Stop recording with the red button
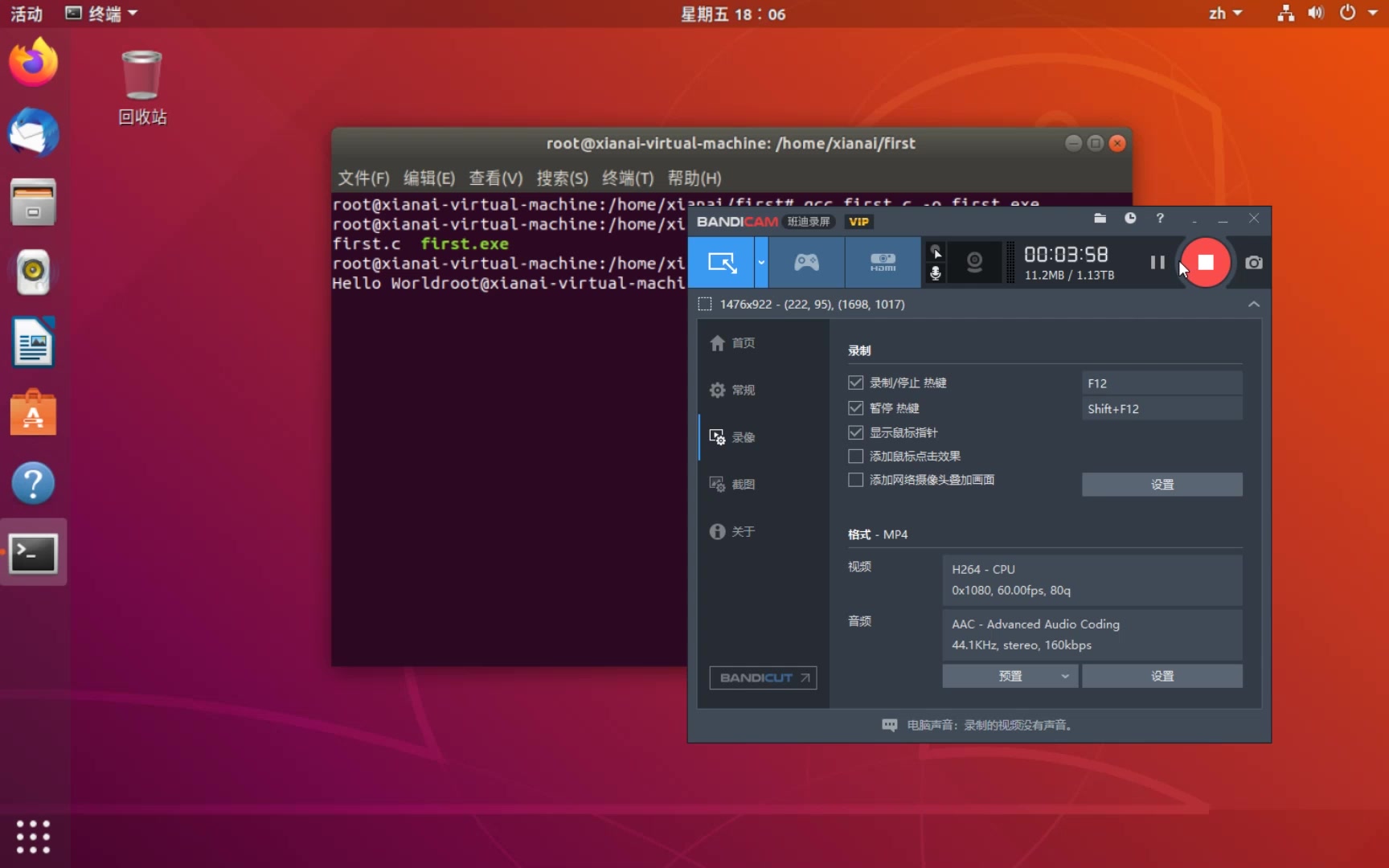Viewport: 1389px width, 868px height. pyautogui.click(x=1206, y=263)
